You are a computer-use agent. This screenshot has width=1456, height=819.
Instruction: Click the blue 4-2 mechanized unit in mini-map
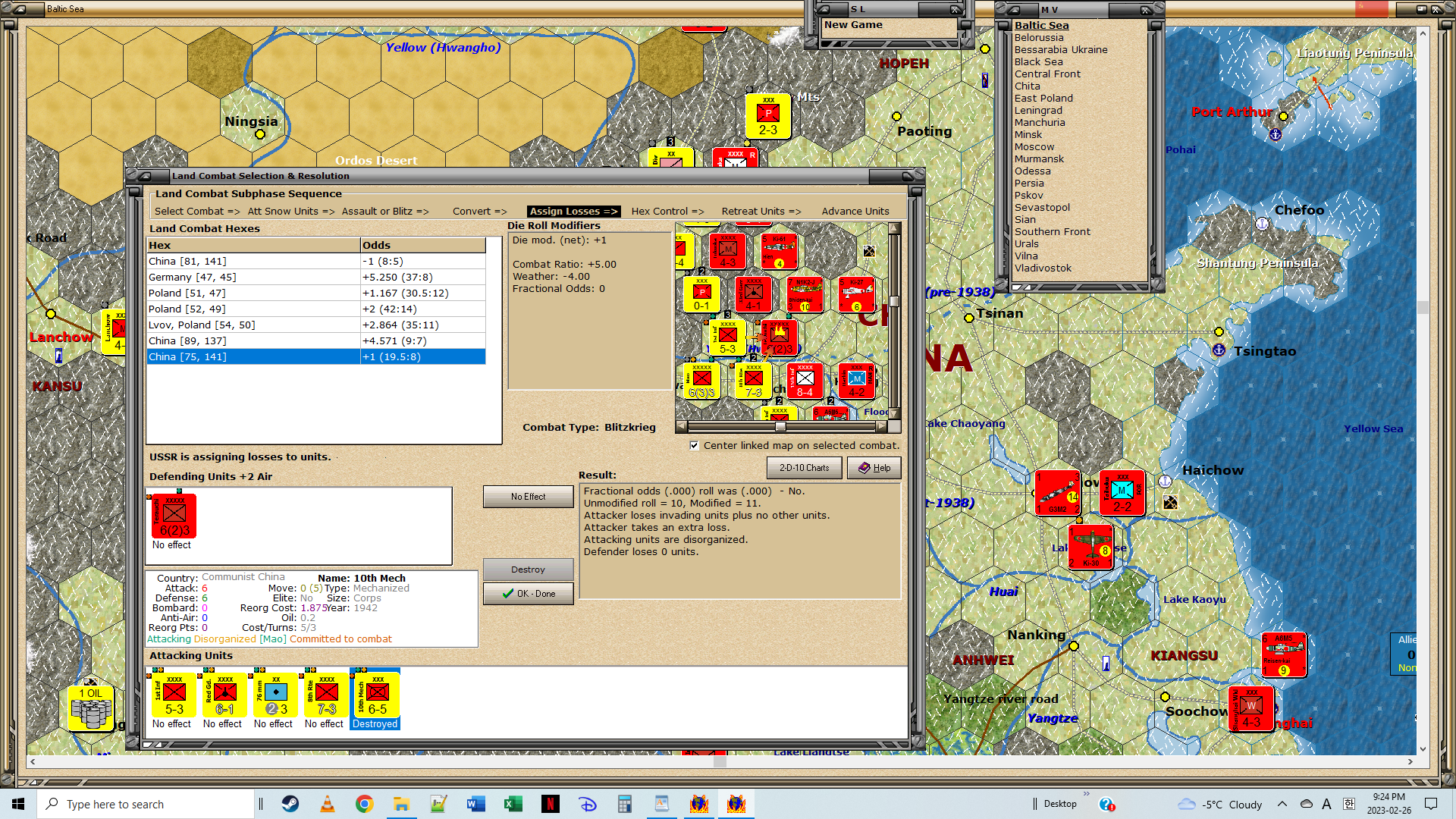(857, 381)
